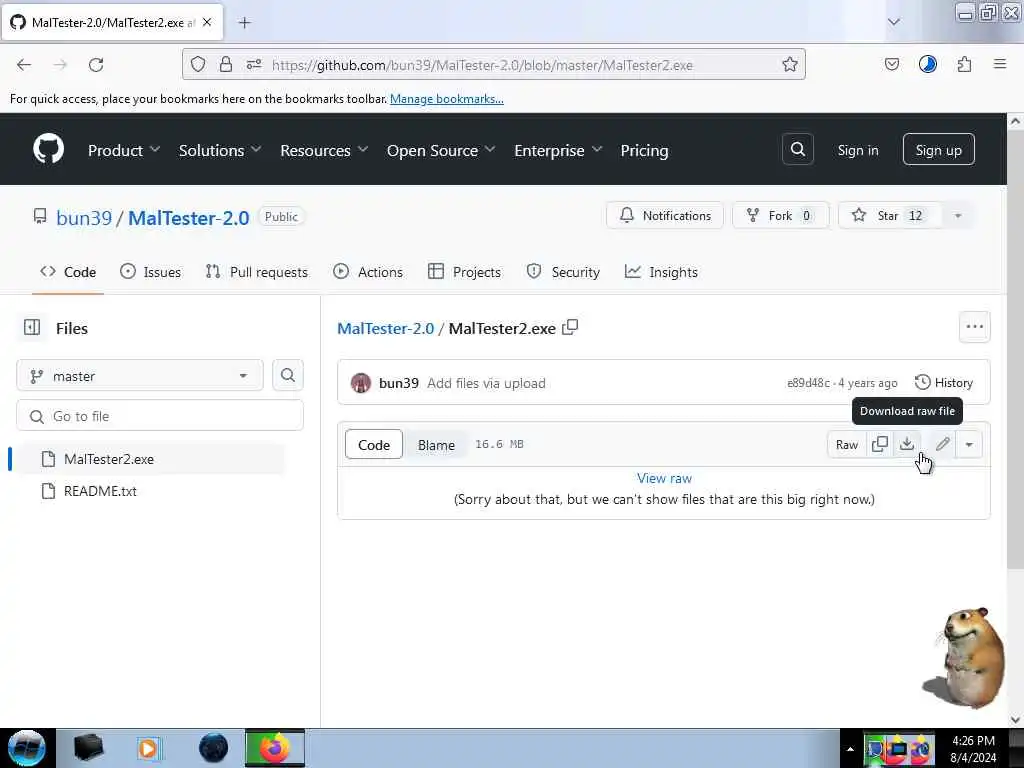Open the GitHub search magnifier icon
The height and width of the screenshot is (768, 1024).
(x=797, y=150)
